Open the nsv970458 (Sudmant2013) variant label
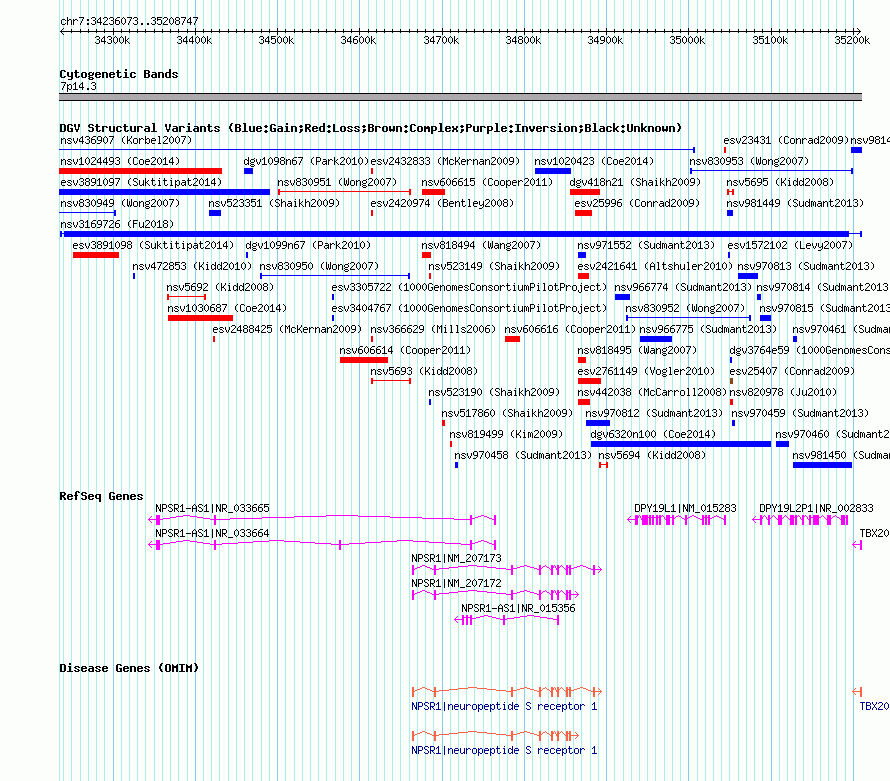890x781 pixels. pos(523,455)
